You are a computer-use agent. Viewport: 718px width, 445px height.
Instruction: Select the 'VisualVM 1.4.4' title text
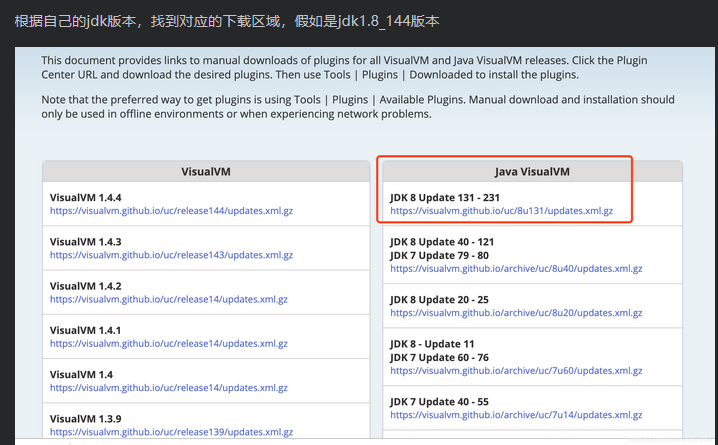pyautogui.click(x=86, y=198)
